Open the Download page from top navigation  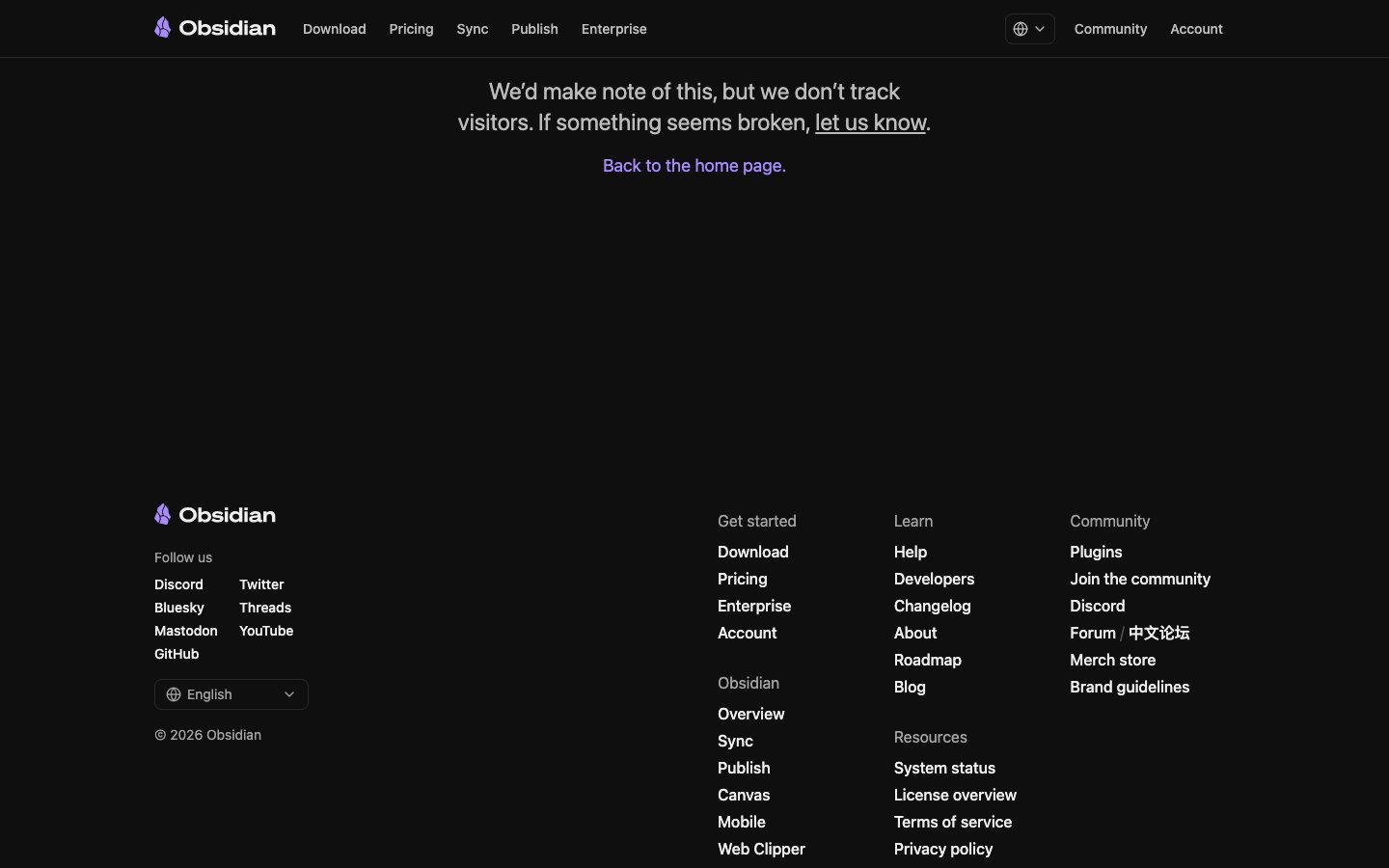pyautogui.click(x=334, y=29)
